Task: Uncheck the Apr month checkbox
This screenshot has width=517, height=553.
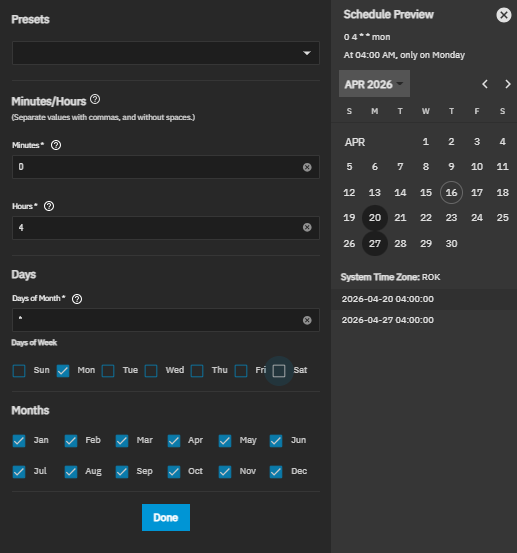Action: tap(174, 441)
